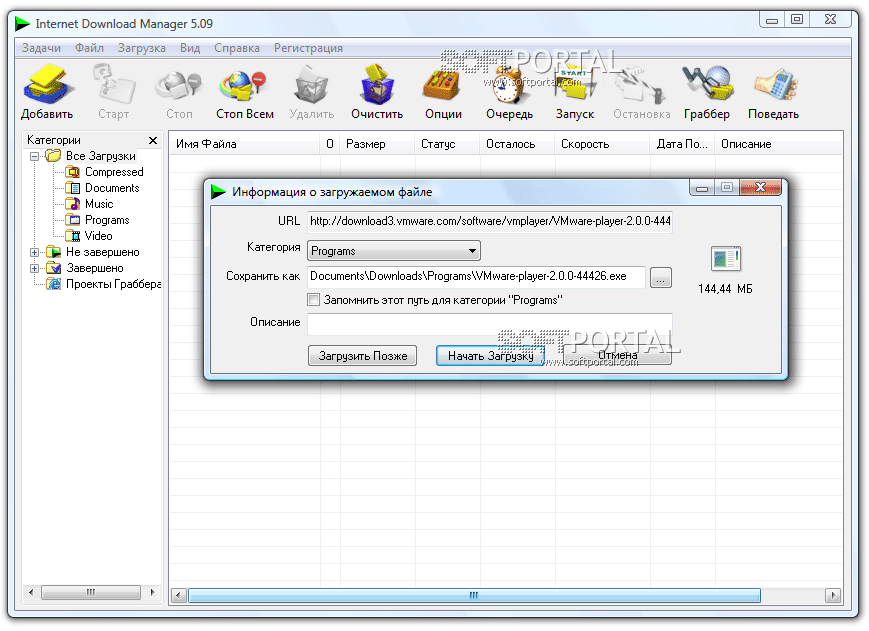869x631 pixels.
Task: Open the Категория Programs dropdown
Action: tap(393, 251)
